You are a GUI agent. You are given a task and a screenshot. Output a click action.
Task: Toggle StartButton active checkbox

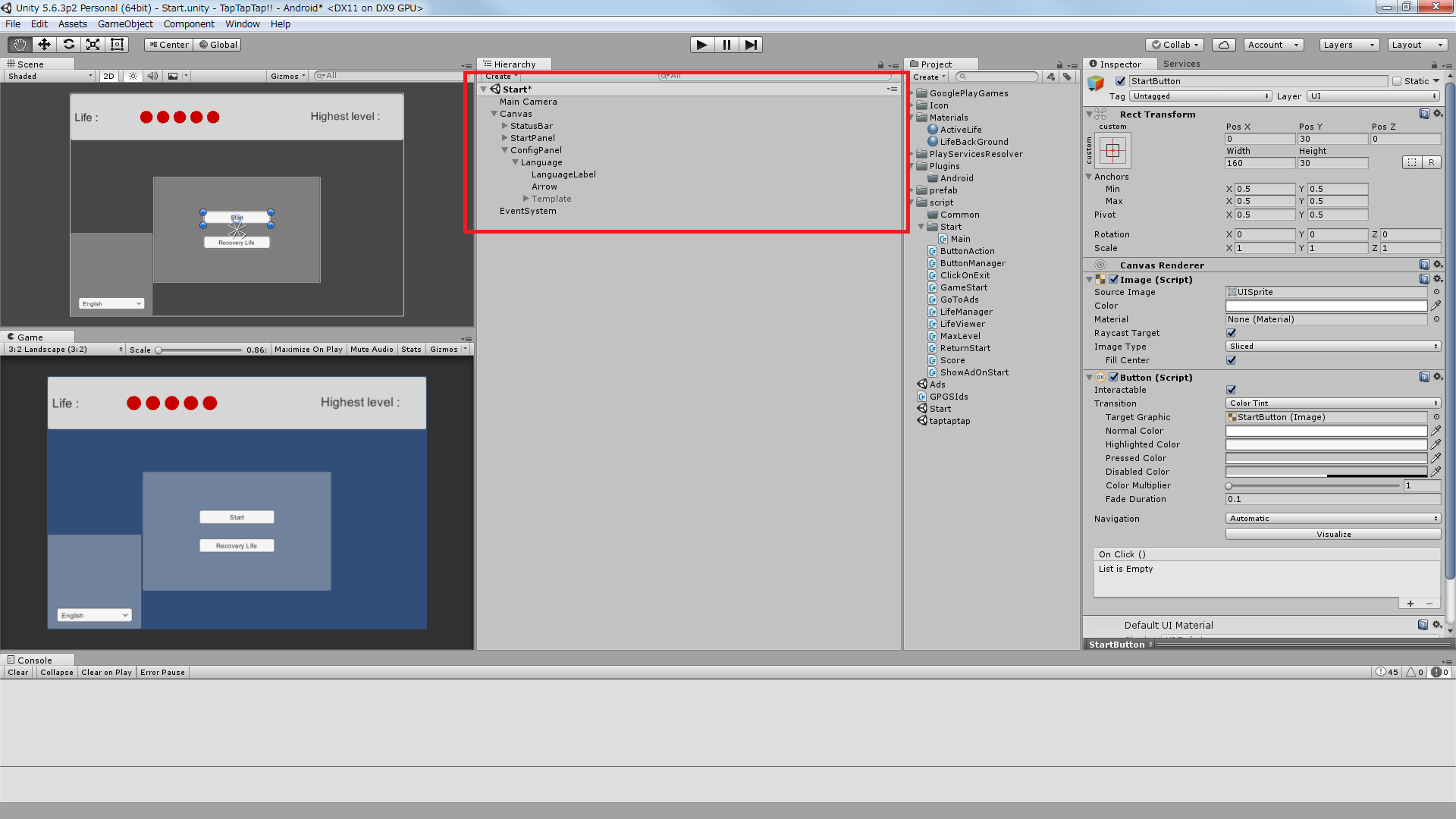[x=1120, y=81]
